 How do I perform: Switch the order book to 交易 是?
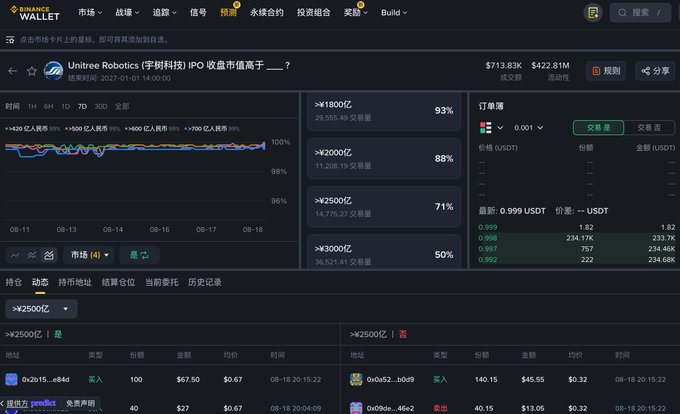pyautogui.click(x=598, y=127)
